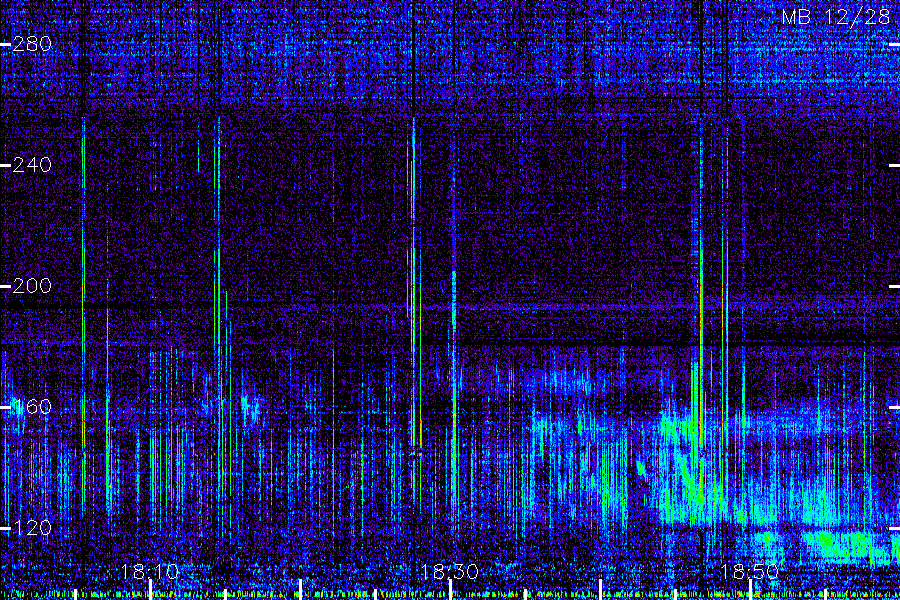Click the MB 12/28 date stamp

pyautogui.click(x=836, y=17)
